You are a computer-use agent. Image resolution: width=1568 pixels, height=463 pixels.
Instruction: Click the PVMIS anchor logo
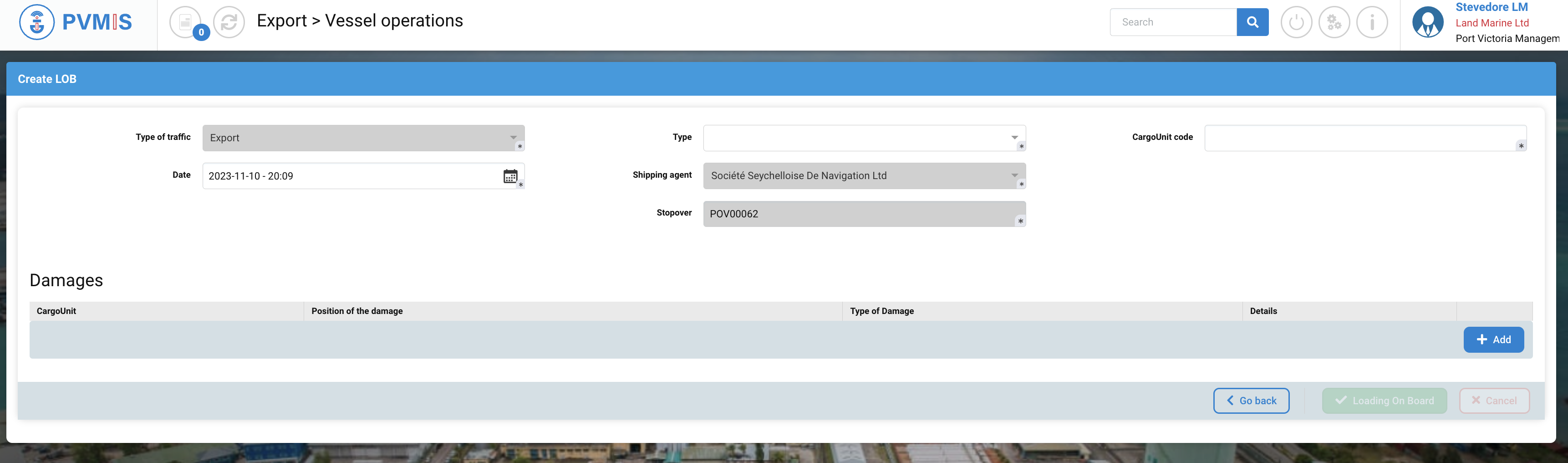(37, 22)
